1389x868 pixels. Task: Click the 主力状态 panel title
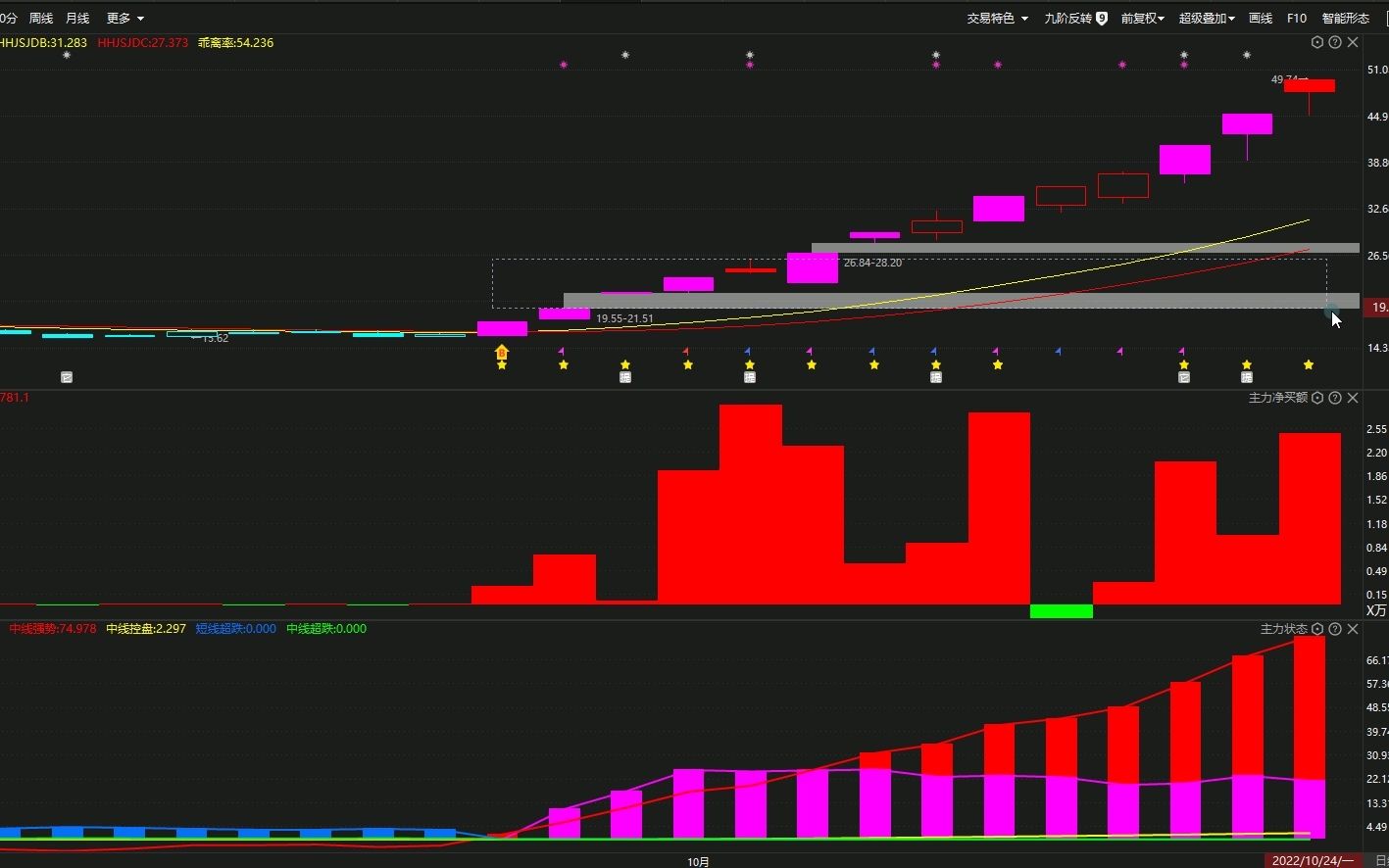click(x=1284, y=629)
